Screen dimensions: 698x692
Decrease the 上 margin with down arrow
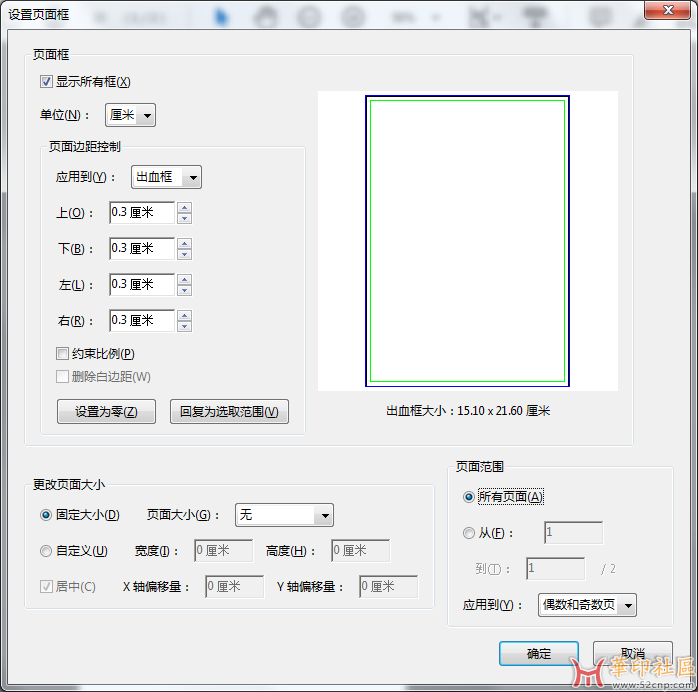184,219
